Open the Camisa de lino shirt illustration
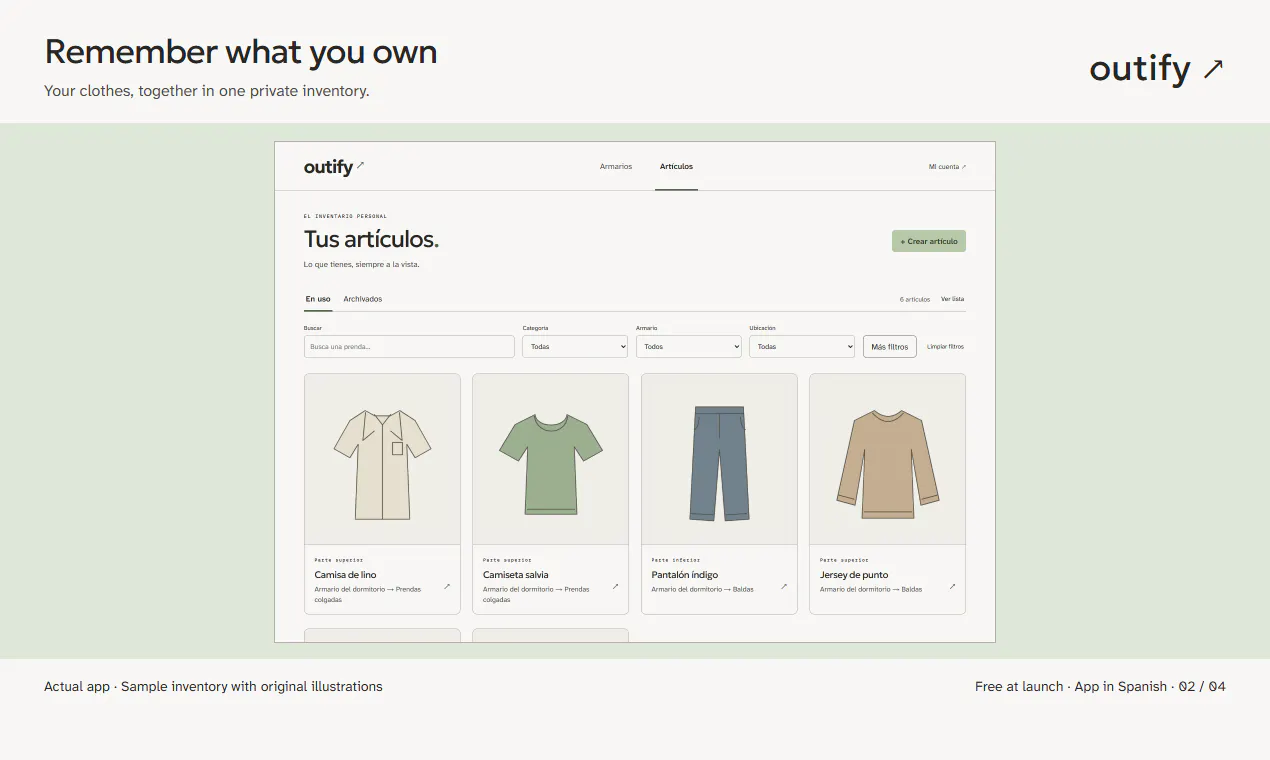Image resolution: width=1270 pixels, height=760 pixels. coord(382,464)
